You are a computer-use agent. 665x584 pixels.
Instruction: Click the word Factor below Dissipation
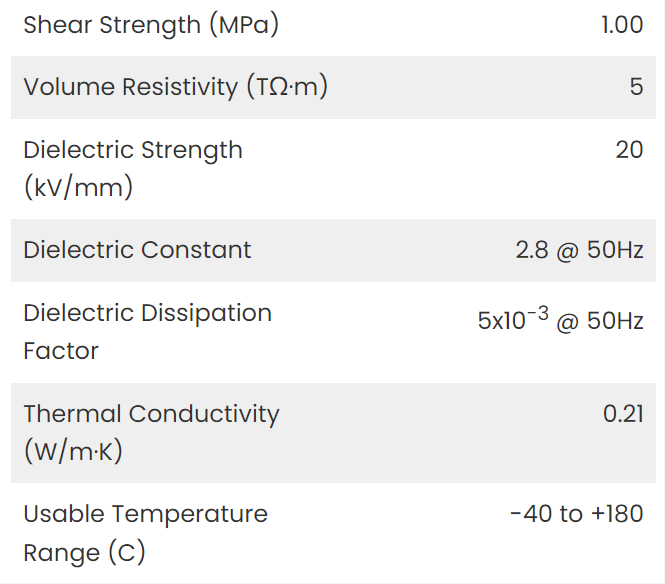(61, 351)
